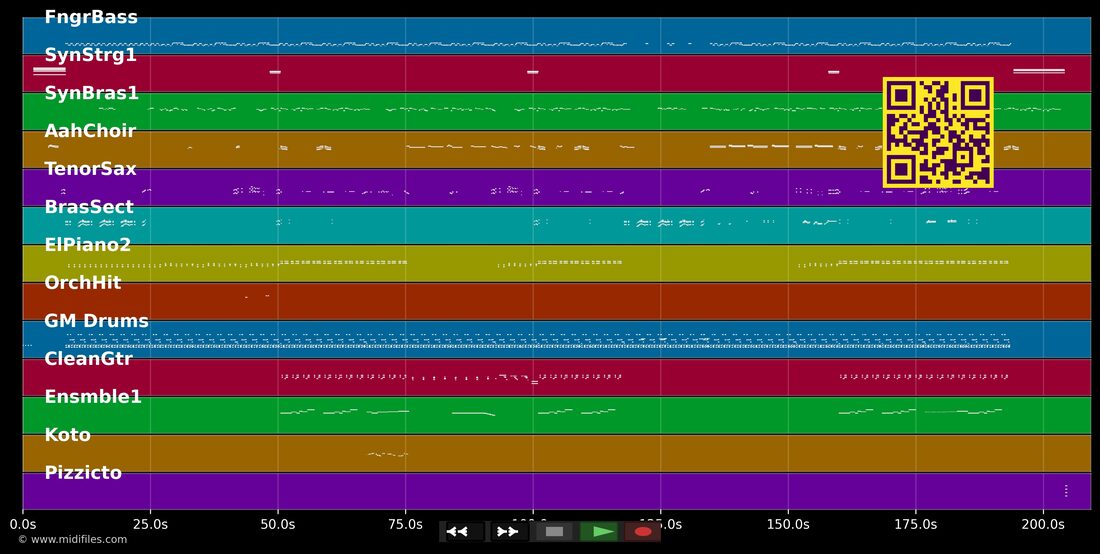
Task: Click the yellow QR code
Action: [938, 133]
